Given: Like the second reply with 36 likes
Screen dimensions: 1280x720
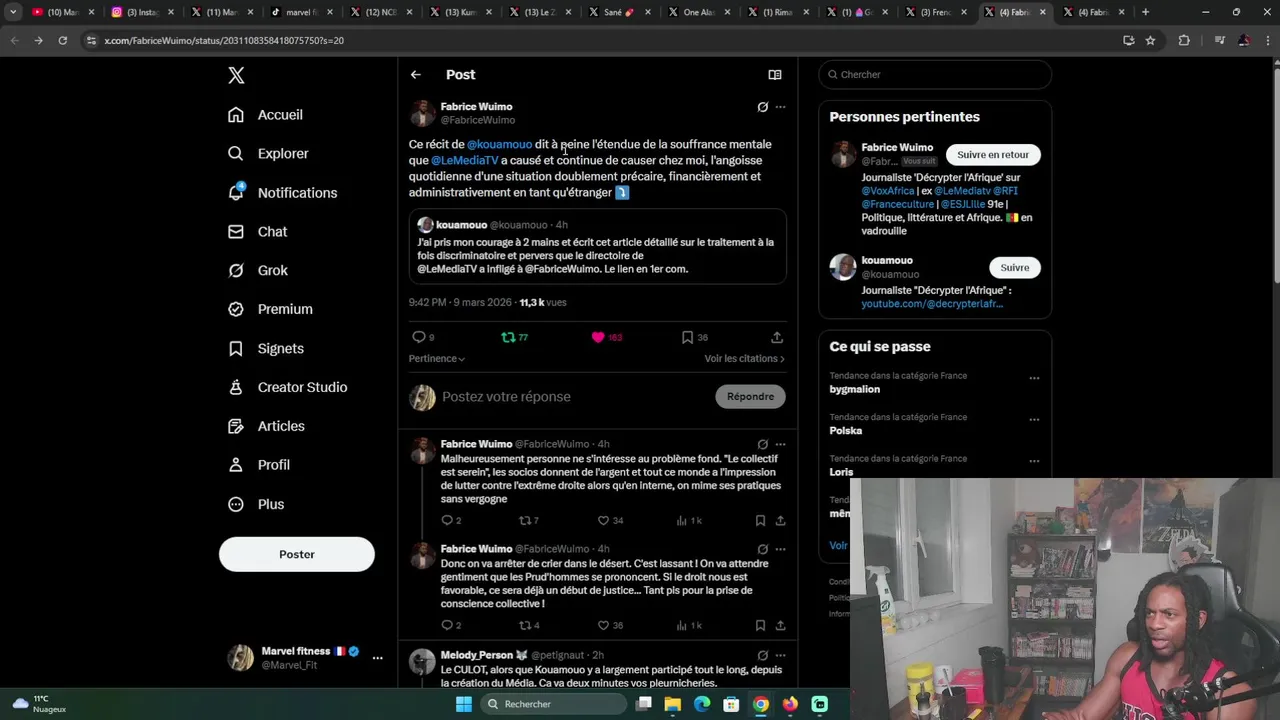Looking at the screenshot, I should (610, 626).
